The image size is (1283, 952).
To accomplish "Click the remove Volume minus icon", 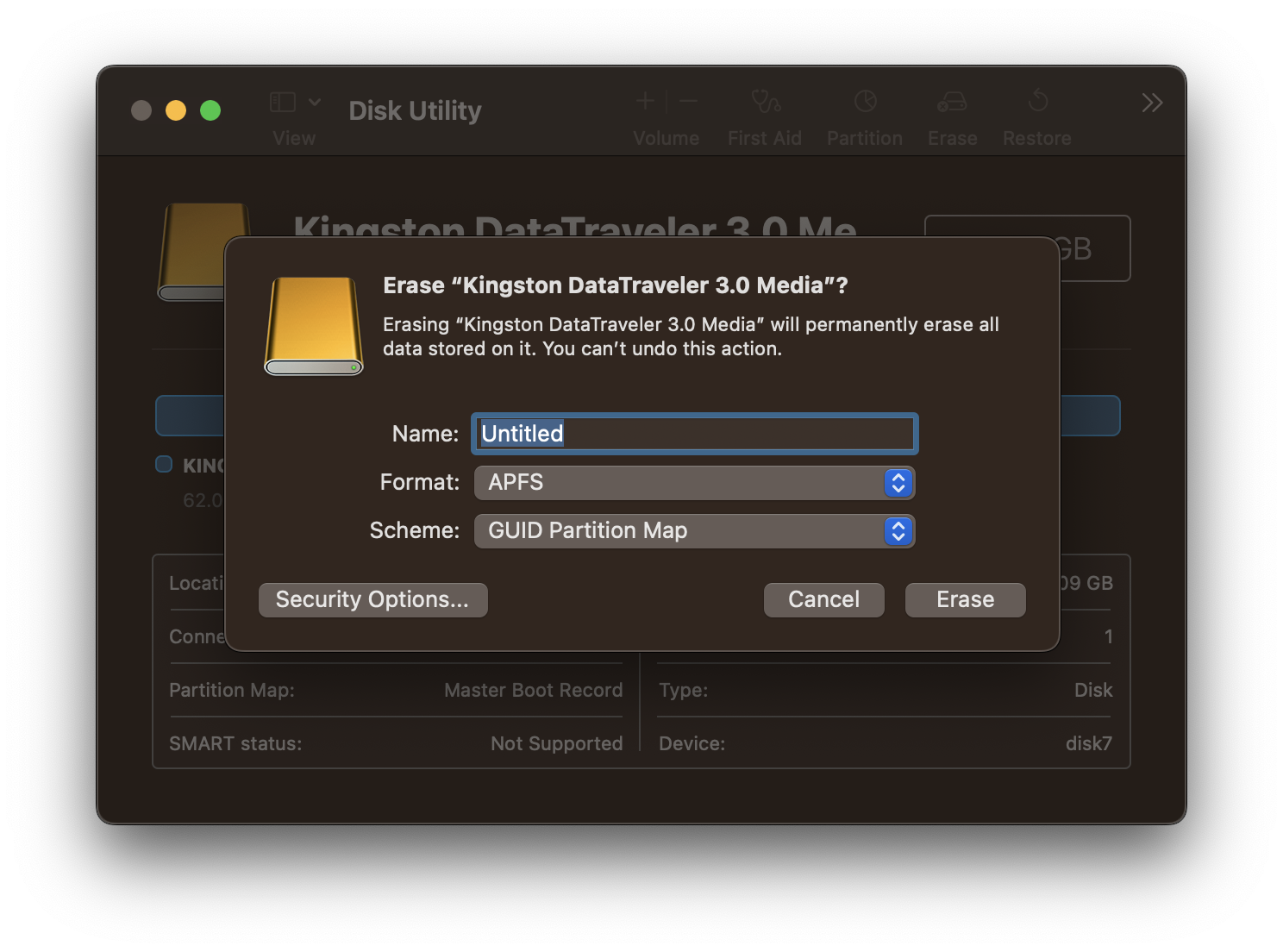I will click(688, 102).
